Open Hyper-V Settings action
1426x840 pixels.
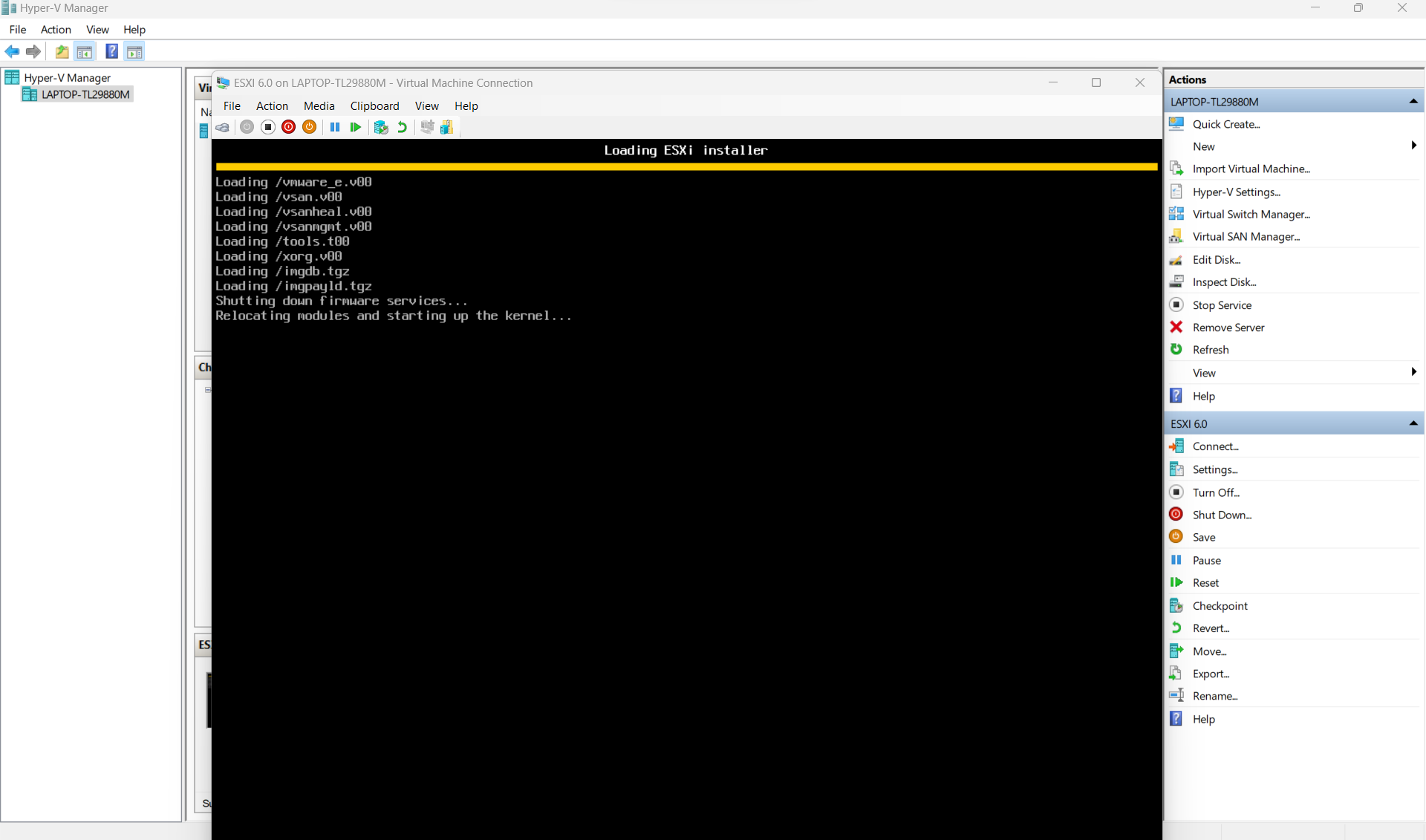coord(1237,192)
